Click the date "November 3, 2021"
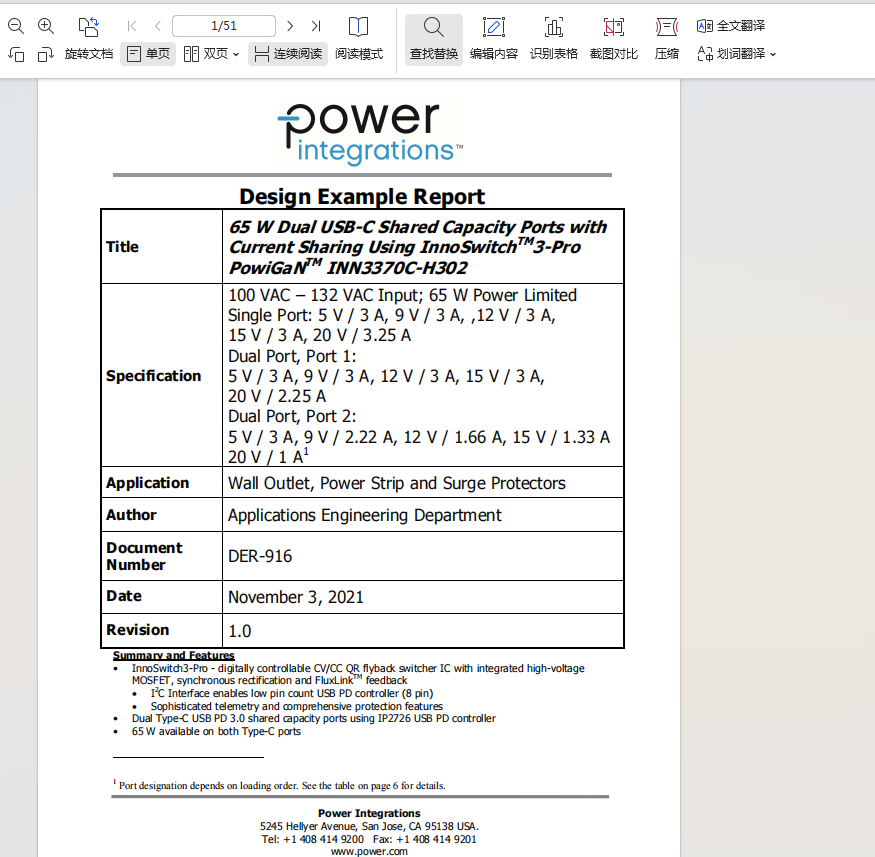 296,597
